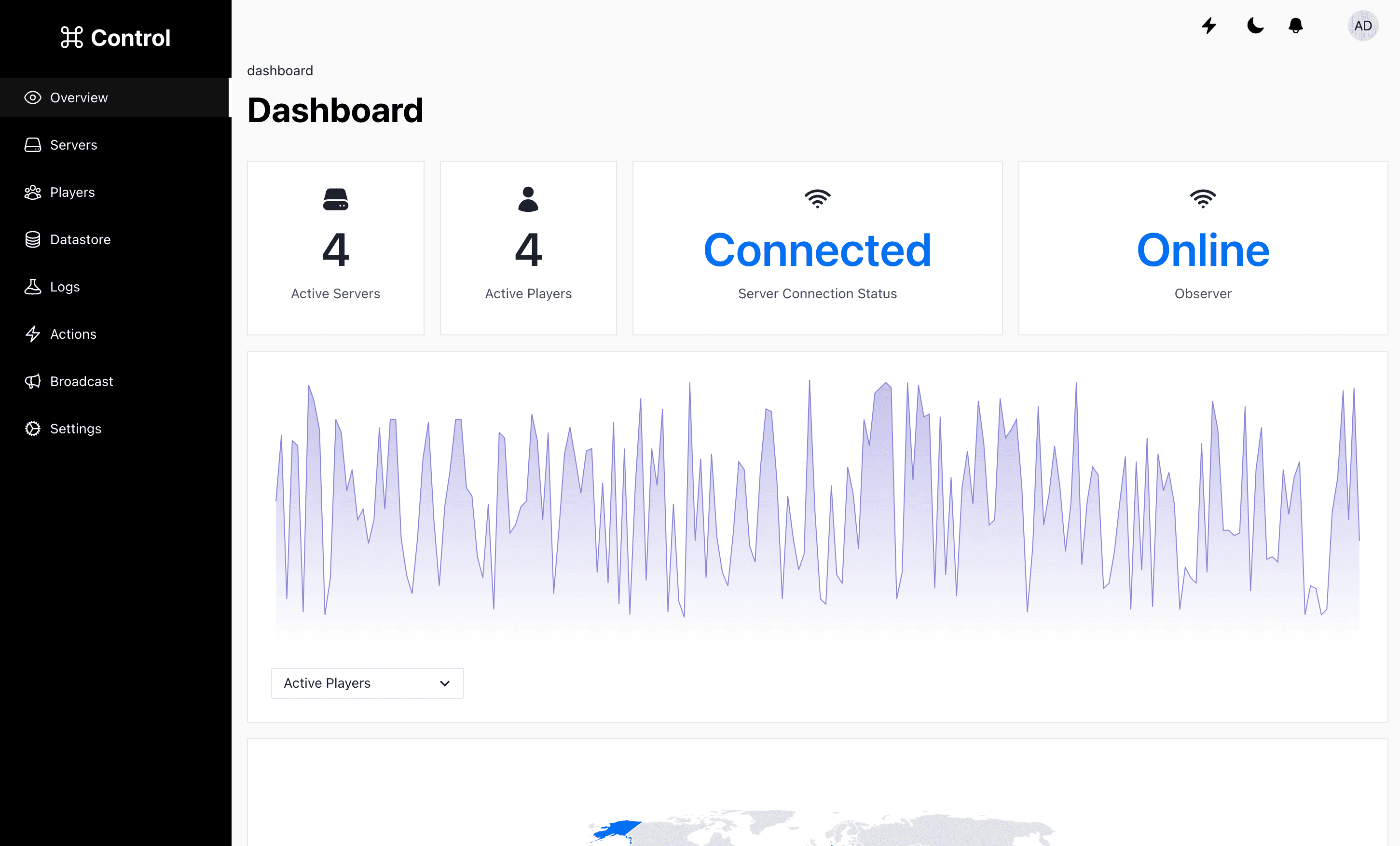1400x846 pixels.
Task: Go to Servers in sidebar
Action: [73, 145]
